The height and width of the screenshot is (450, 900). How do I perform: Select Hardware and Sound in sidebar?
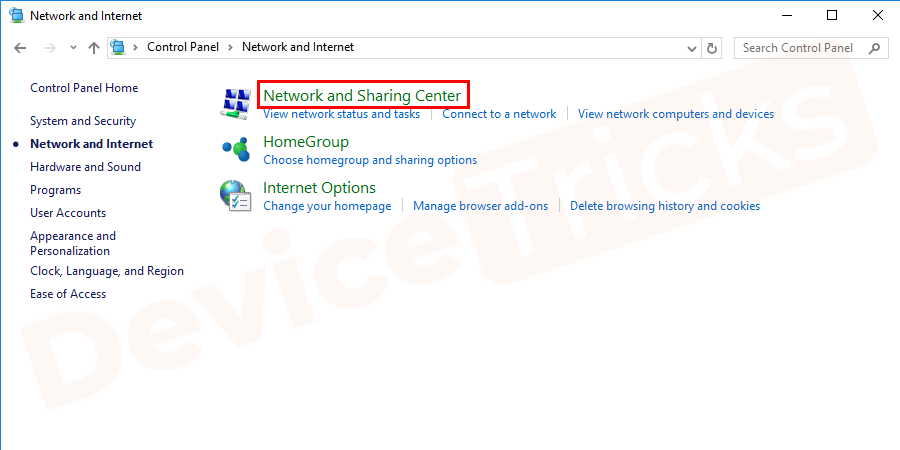85,167
